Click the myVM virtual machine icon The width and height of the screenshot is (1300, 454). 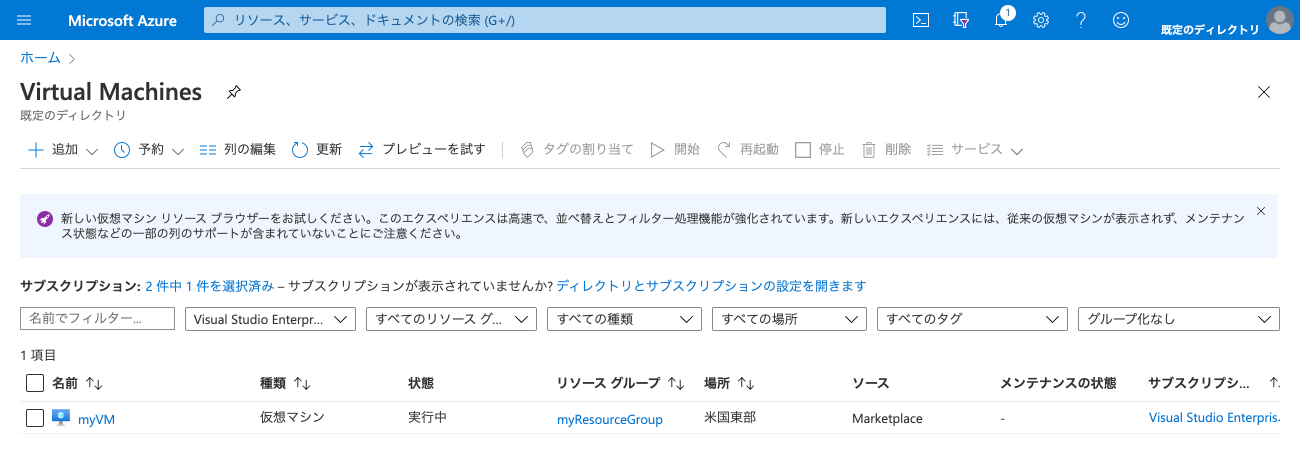61,418
